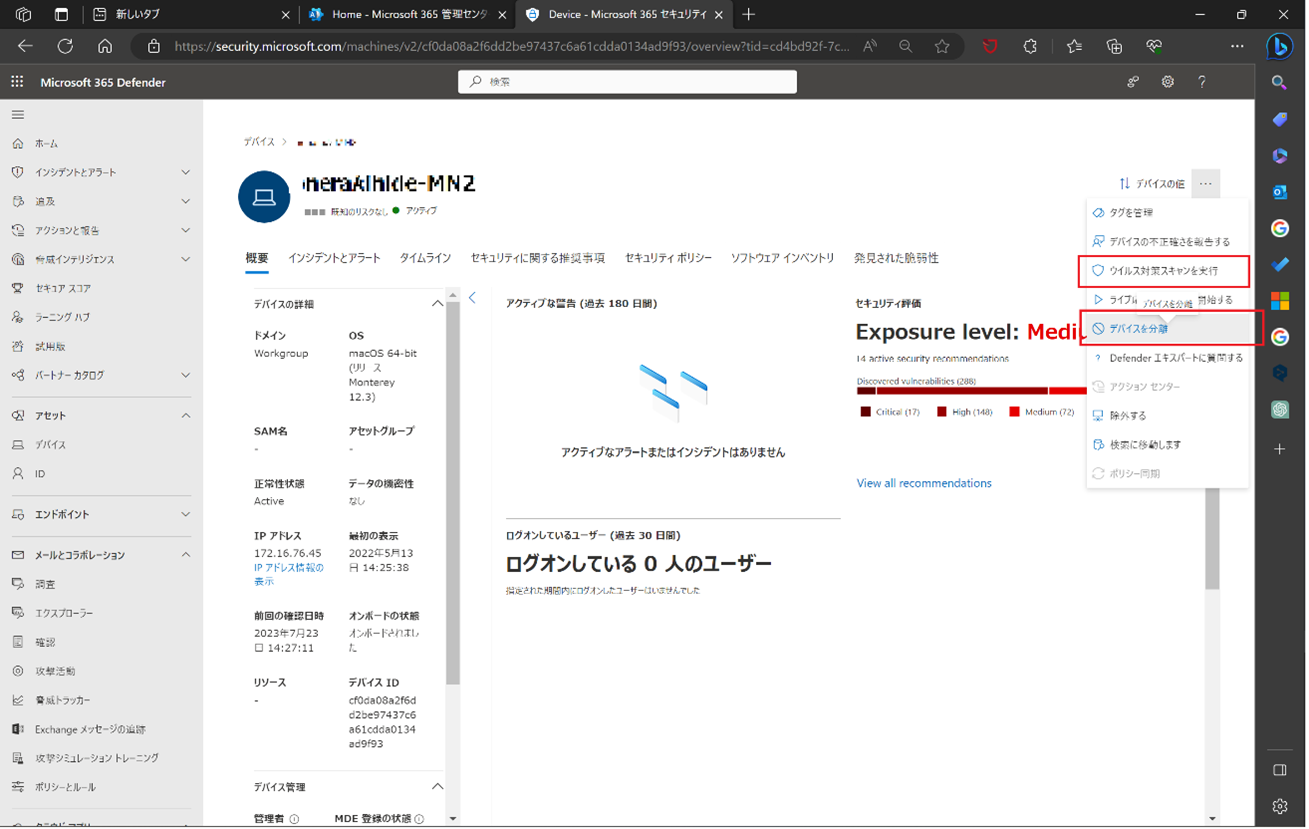
Task: Collapse メールとコラボレーション section
Action: click(x=185, y=555)
